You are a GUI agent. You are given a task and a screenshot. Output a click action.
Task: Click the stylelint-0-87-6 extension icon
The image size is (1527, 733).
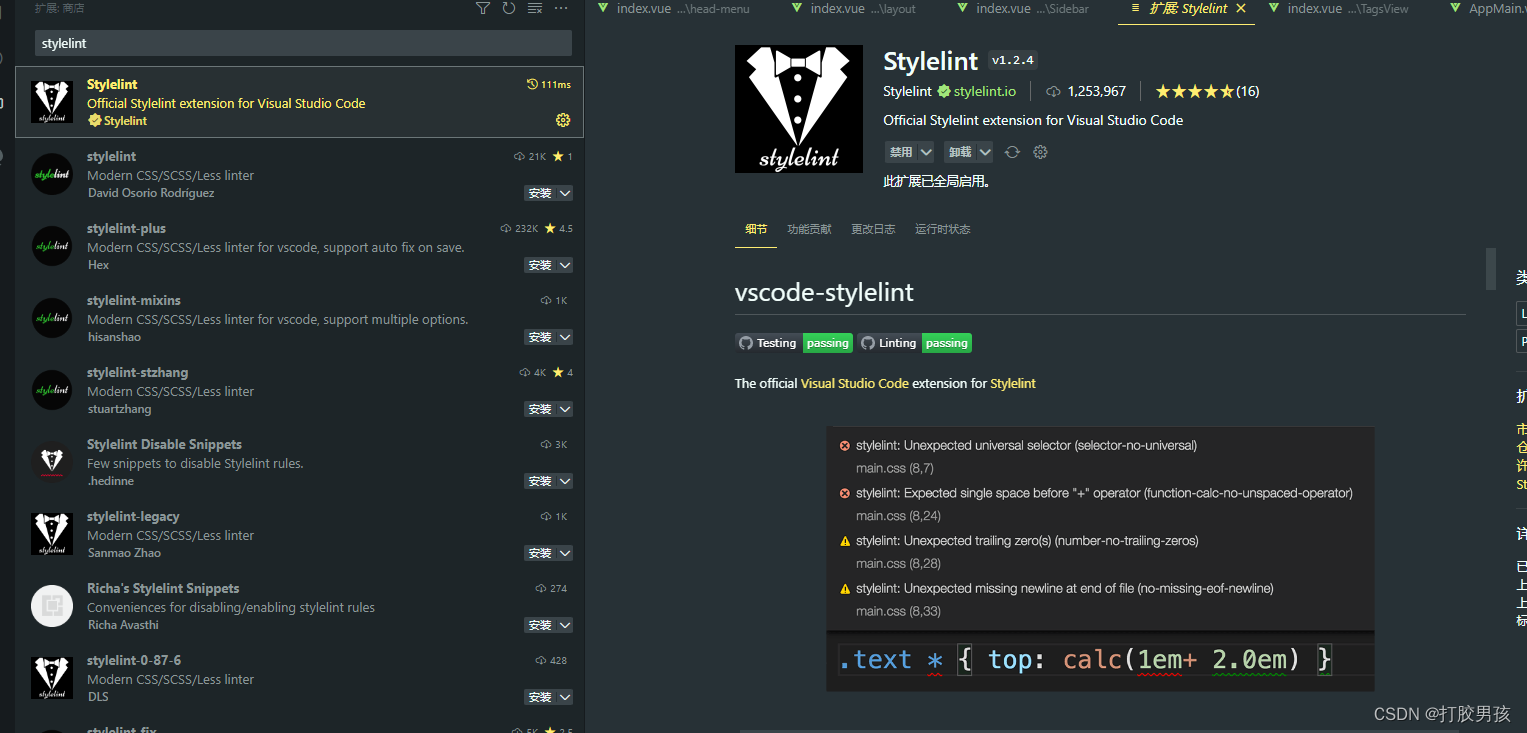(x=52, y=678)
